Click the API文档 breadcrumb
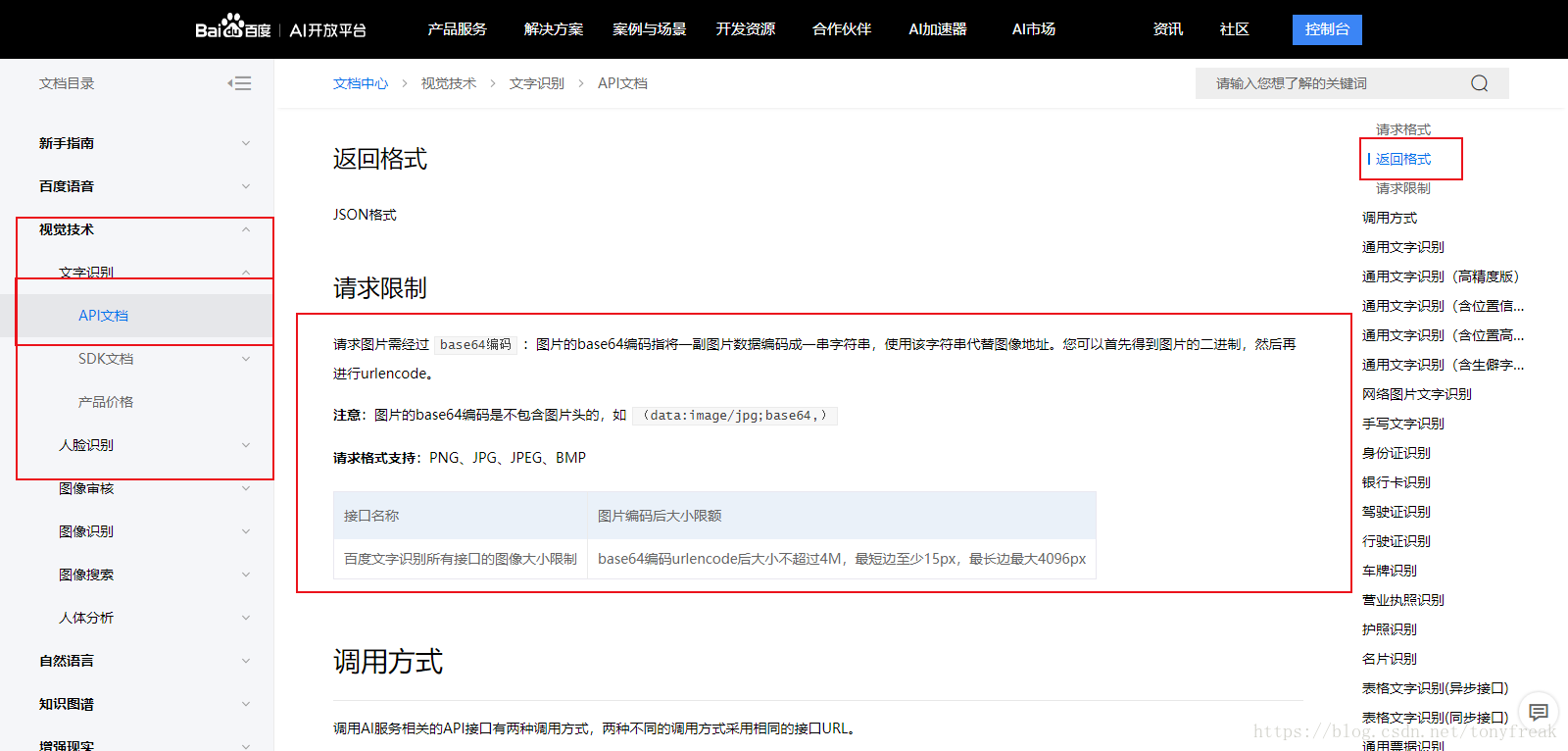1568x751 pixels. (623, 83)
